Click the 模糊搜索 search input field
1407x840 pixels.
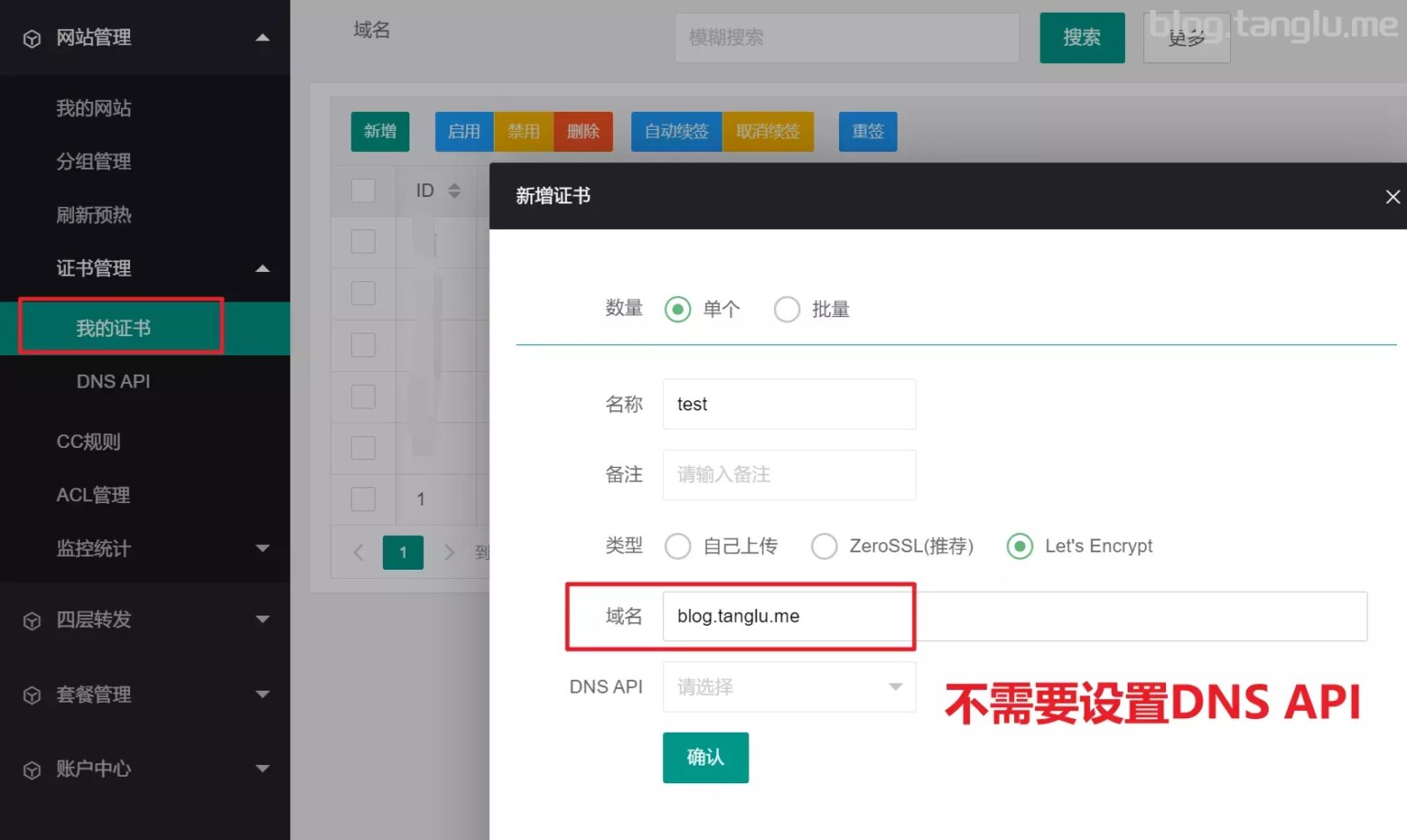point(846,38)
